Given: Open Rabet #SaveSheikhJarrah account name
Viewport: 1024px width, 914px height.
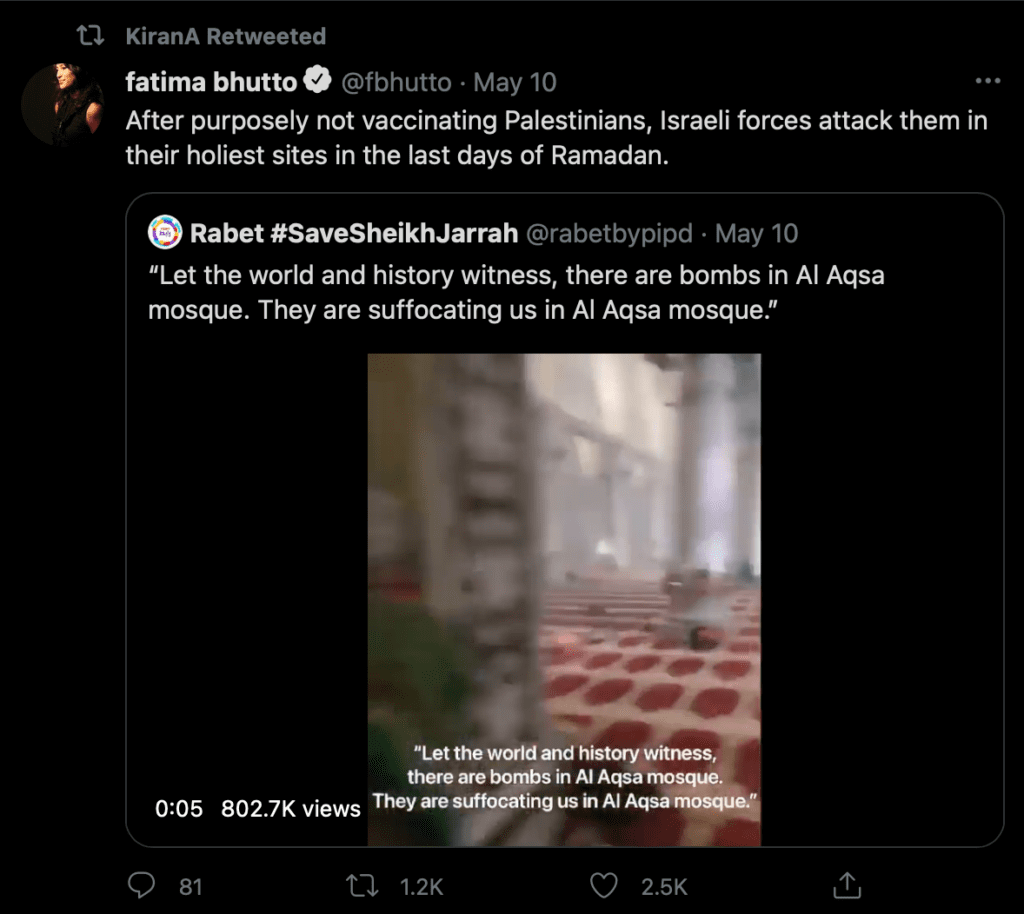Looking at the screenshot, I should (x=354, y=233).
